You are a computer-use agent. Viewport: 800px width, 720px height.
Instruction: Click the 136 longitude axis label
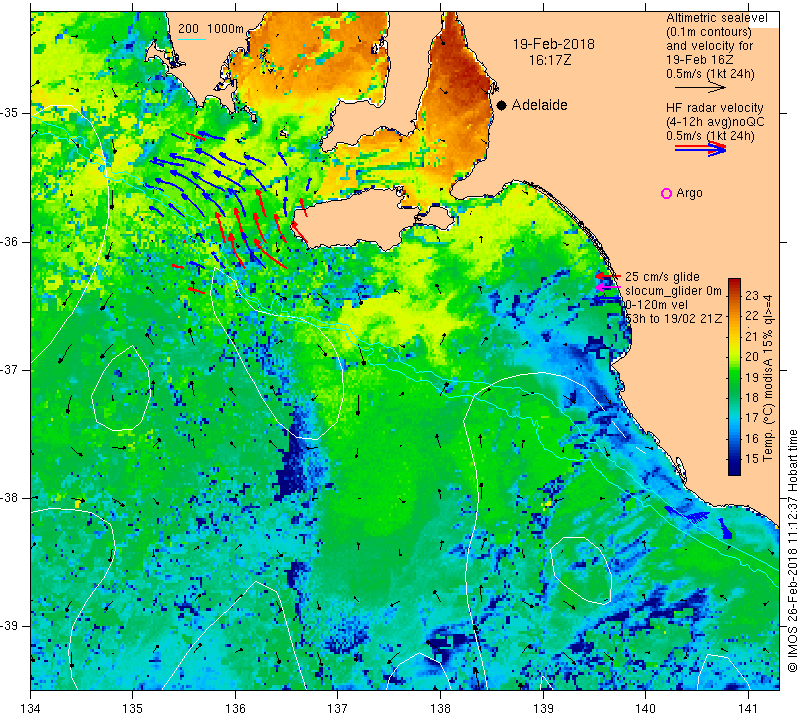(236, 708)
